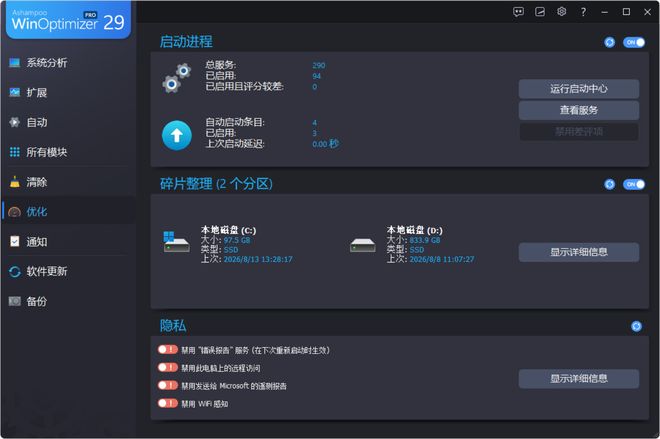Viewport: 660px width, 439px height.
Task: Click the 优化 gauge icon
Action: click(x=15, y=212)
